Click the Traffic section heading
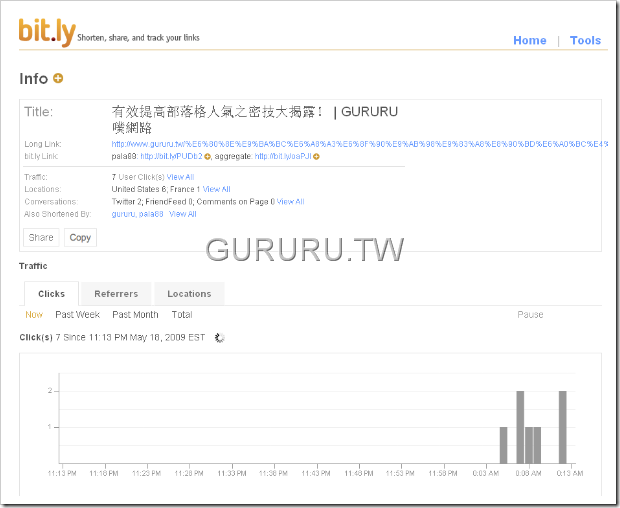This screenshot has height=508, width=620. pos(33,266)
